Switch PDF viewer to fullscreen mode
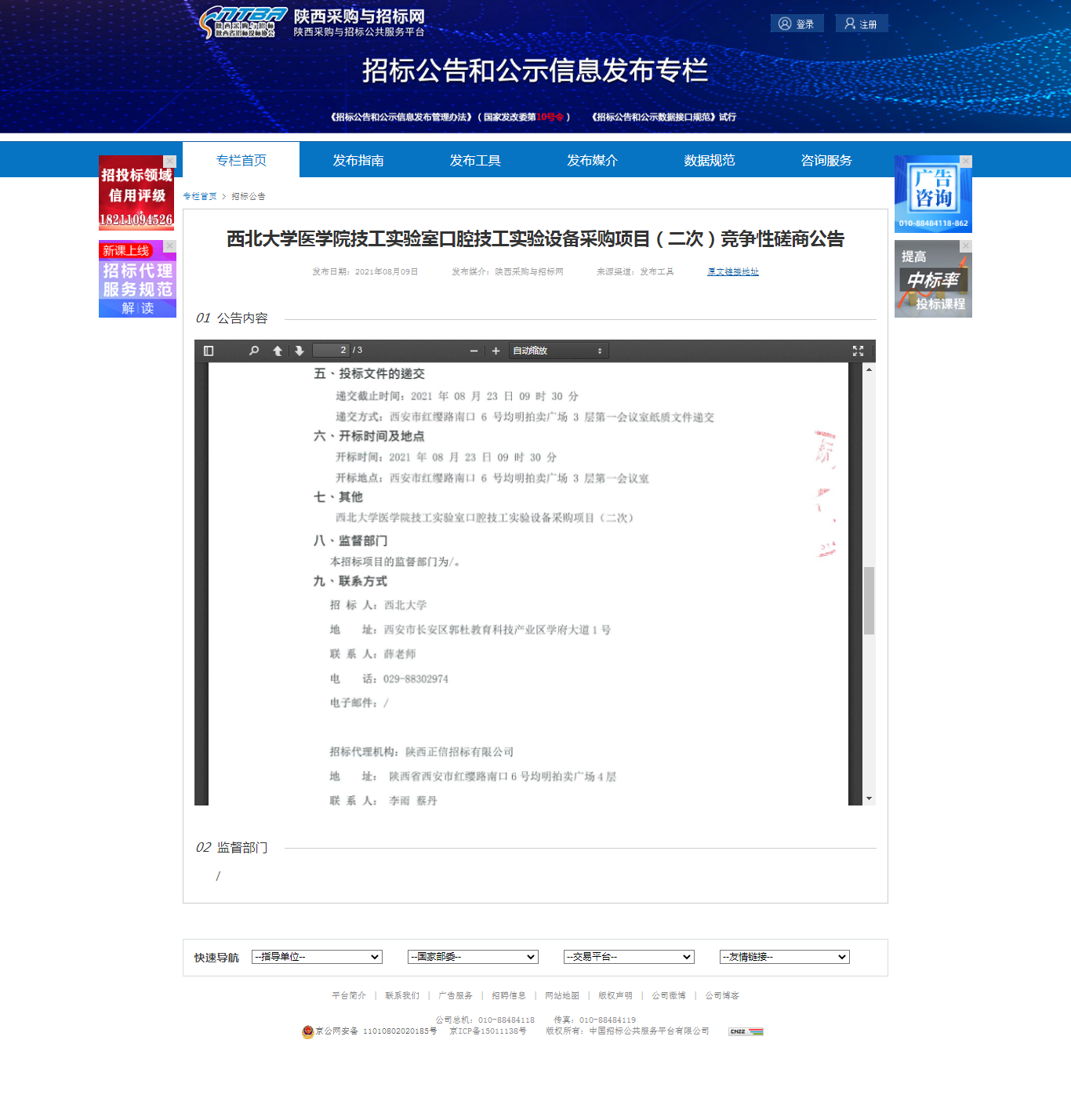 [x=858, y=351]
